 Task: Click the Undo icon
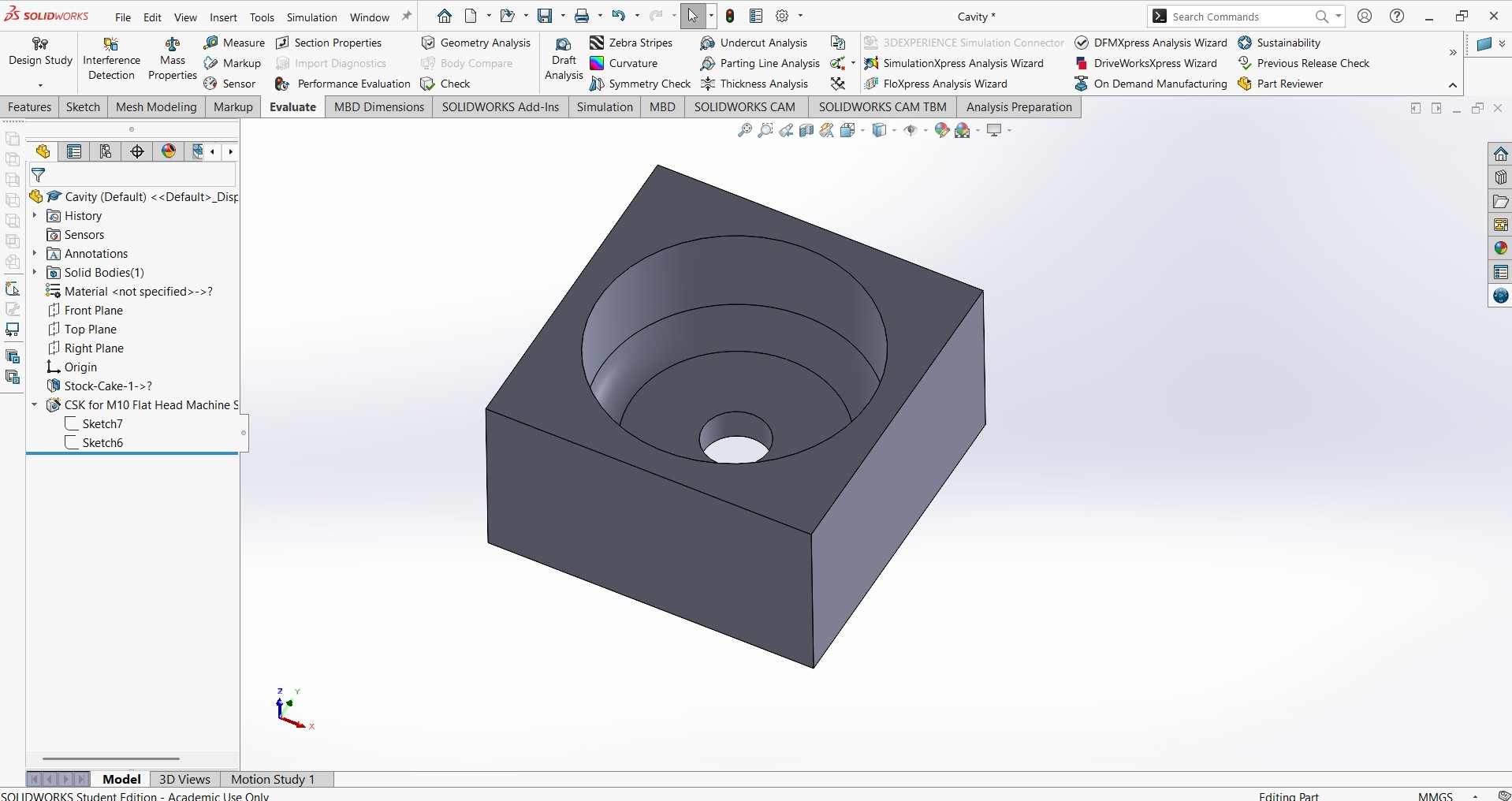(x=618, y=16)
